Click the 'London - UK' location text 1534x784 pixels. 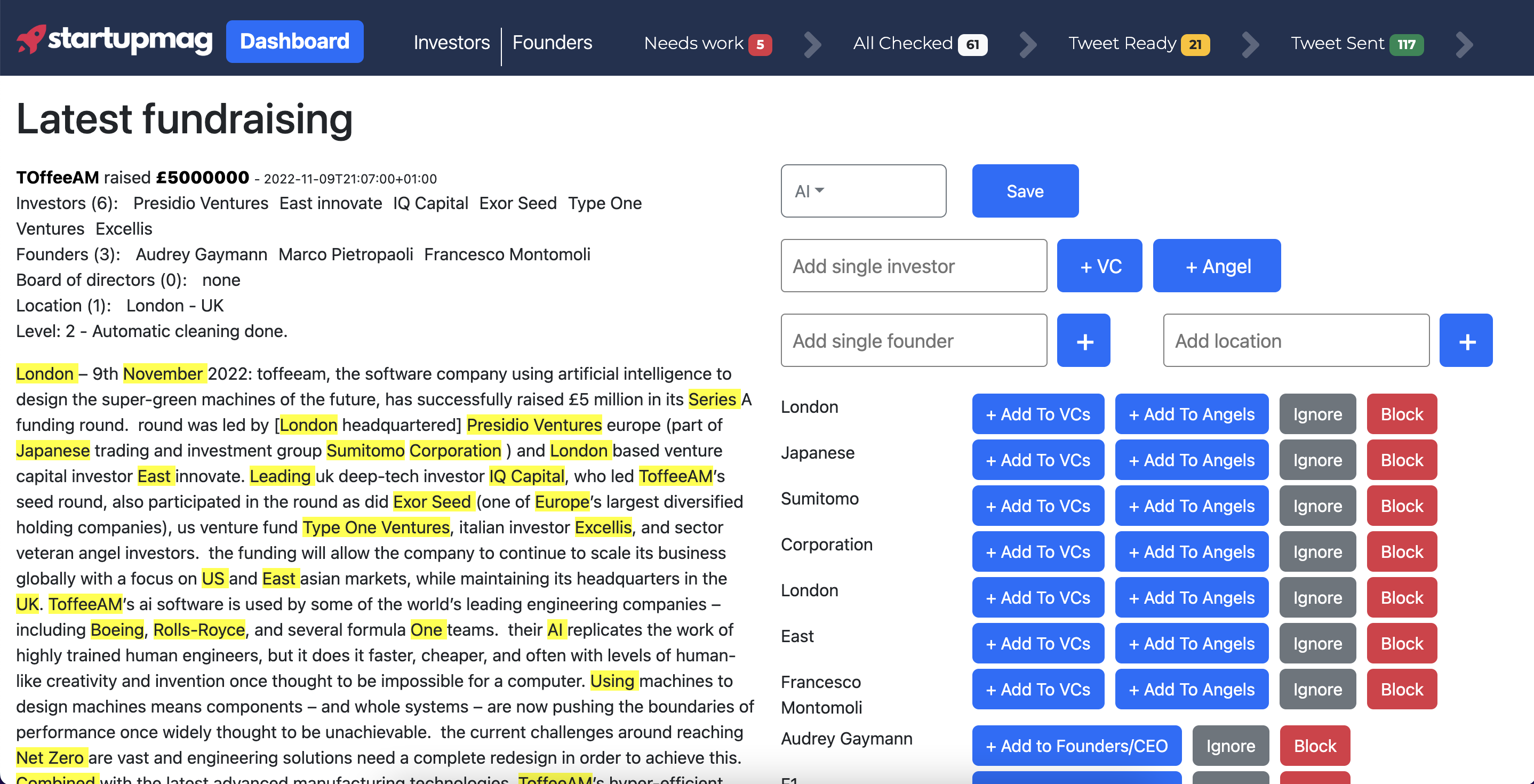[175, 306]
